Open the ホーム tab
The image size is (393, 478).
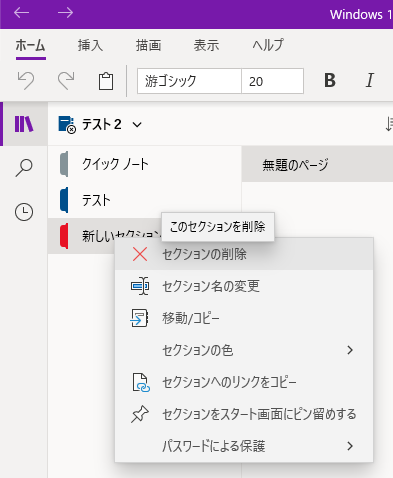[x=30, y=45]
